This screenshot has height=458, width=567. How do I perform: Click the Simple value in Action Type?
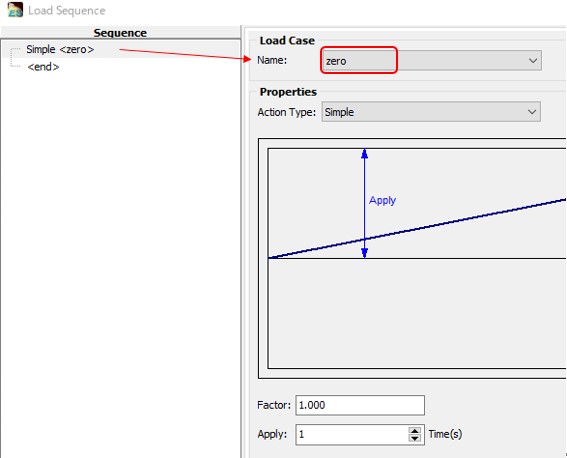(339, 112)
